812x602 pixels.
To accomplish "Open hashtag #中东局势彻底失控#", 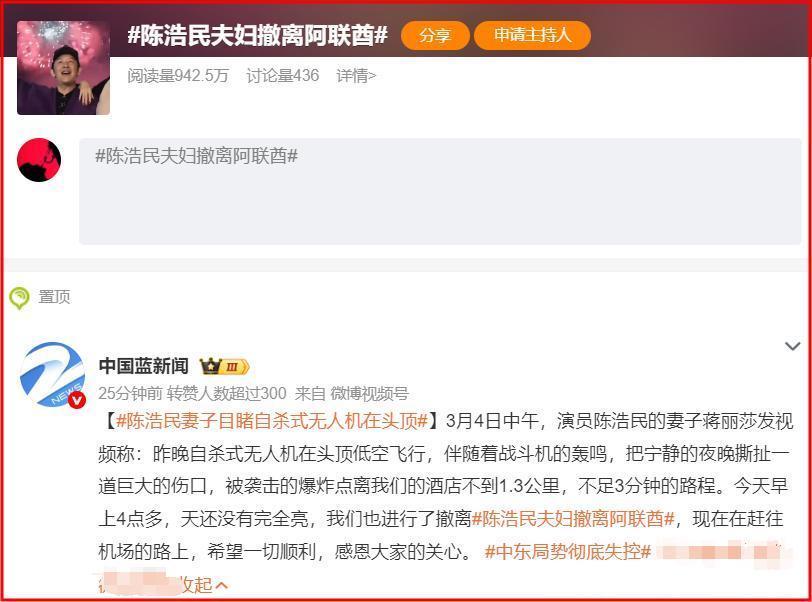I will [x=568, y=551].
